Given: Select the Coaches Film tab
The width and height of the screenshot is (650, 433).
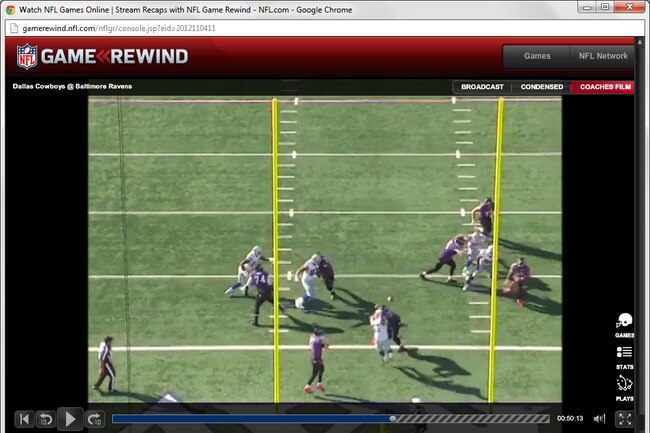Looking at the screenshot, I should pyautogui.click(x=605, y=87).
